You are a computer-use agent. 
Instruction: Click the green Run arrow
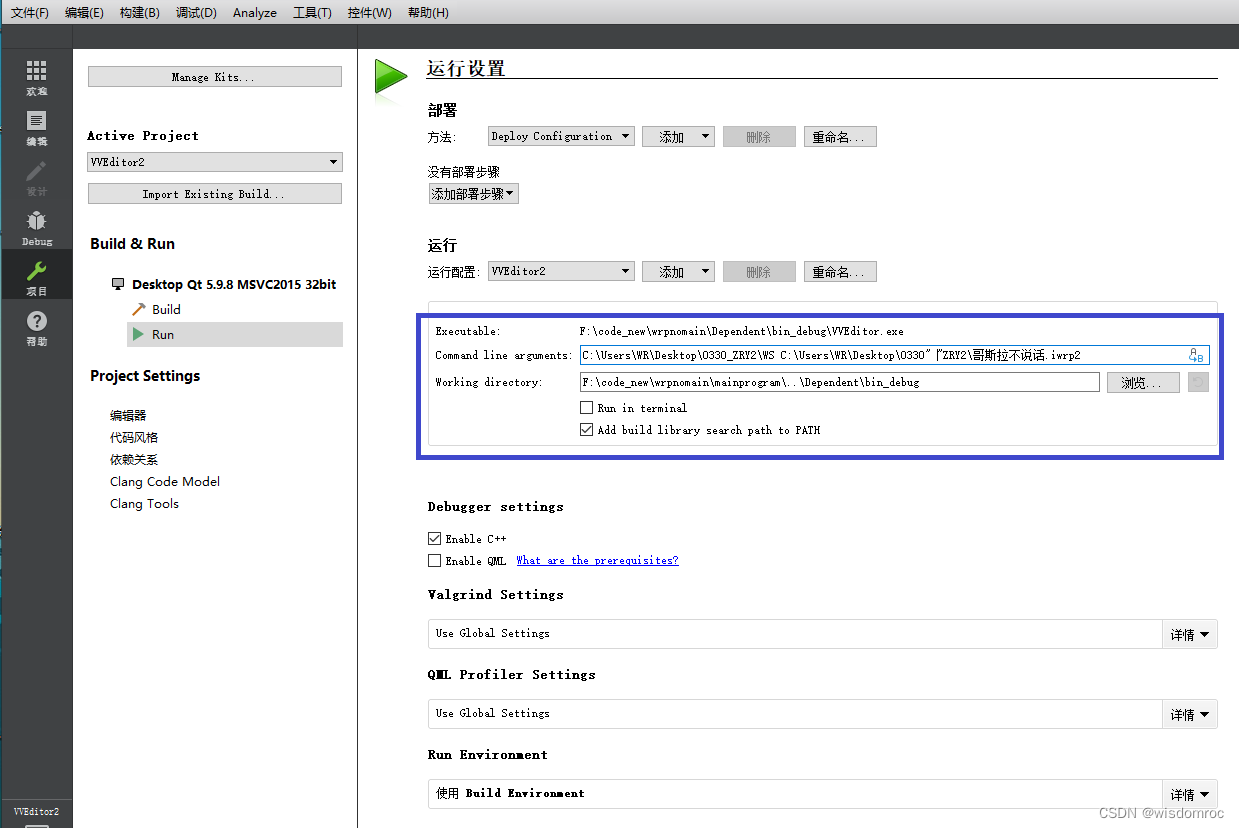[x=389, y=75]
